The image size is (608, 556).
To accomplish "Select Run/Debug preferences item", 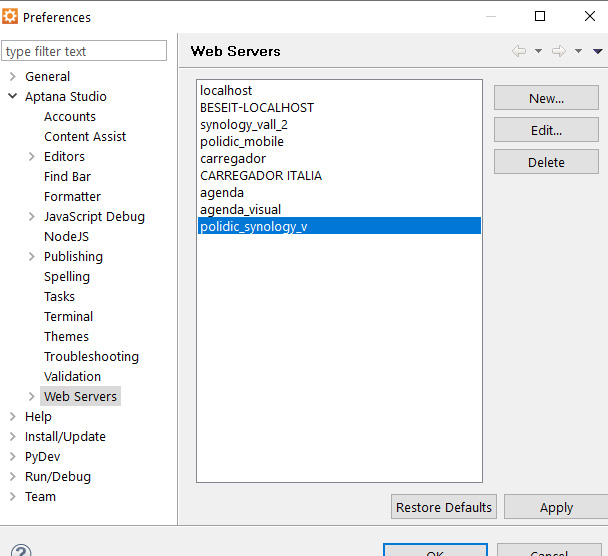I will point(58,477).
